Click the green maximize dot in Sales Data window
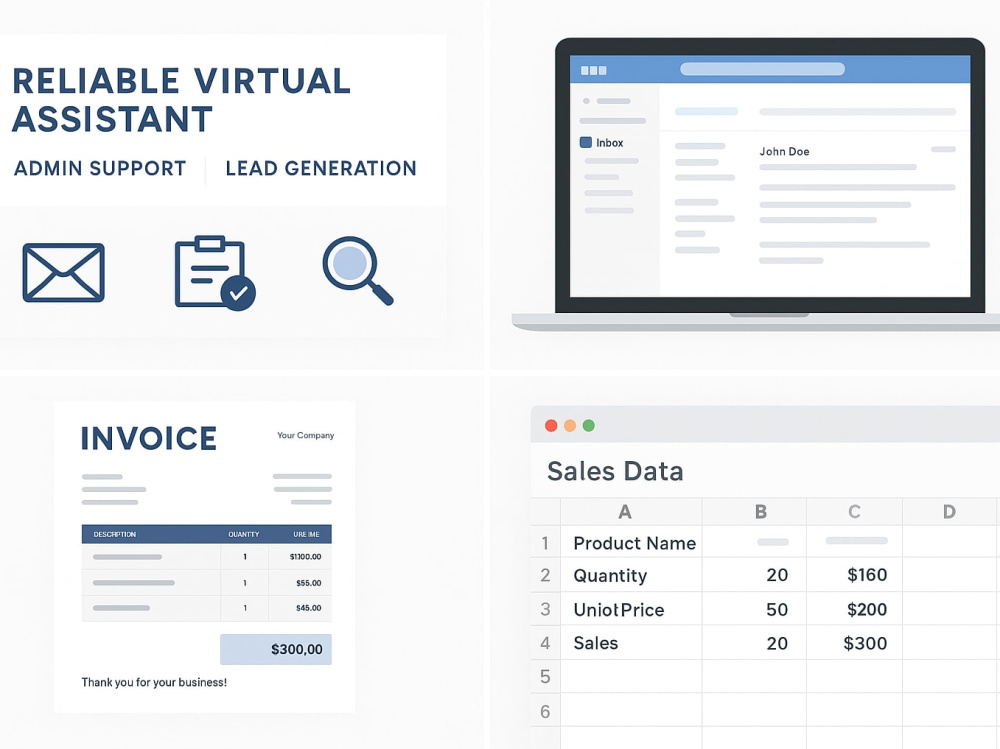This screenshot has height=749, width=1000. tap(589, 426)
